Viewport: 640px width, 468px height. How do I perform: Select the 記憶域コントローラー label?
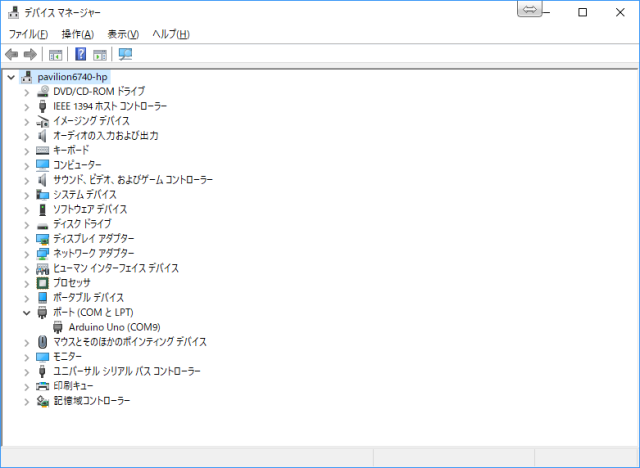tap(92, 401)
